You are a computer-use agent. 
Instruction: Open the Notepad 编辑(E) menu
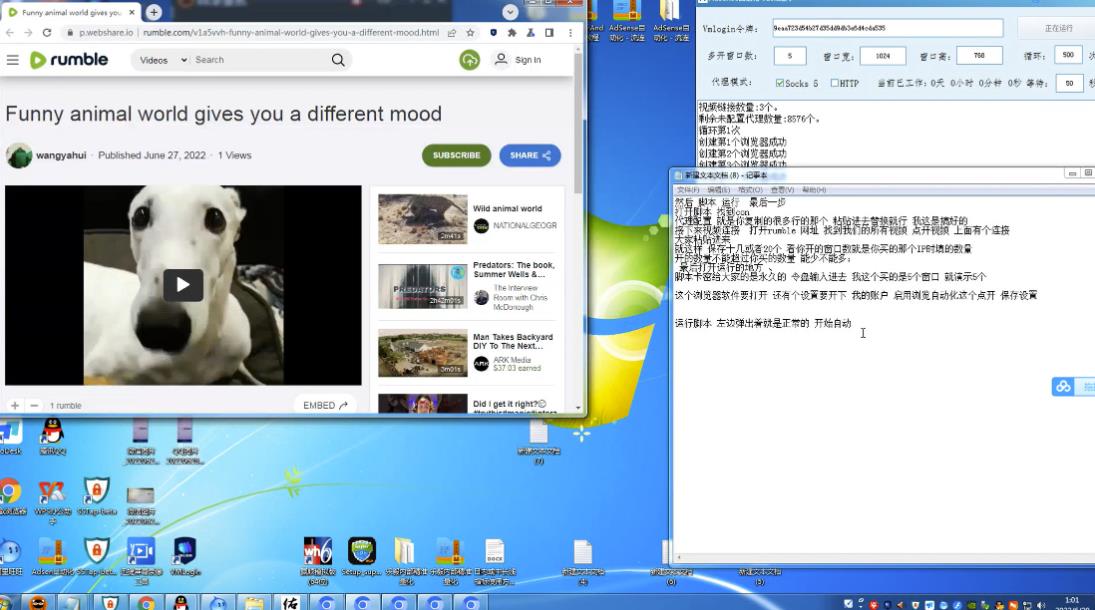719,190
